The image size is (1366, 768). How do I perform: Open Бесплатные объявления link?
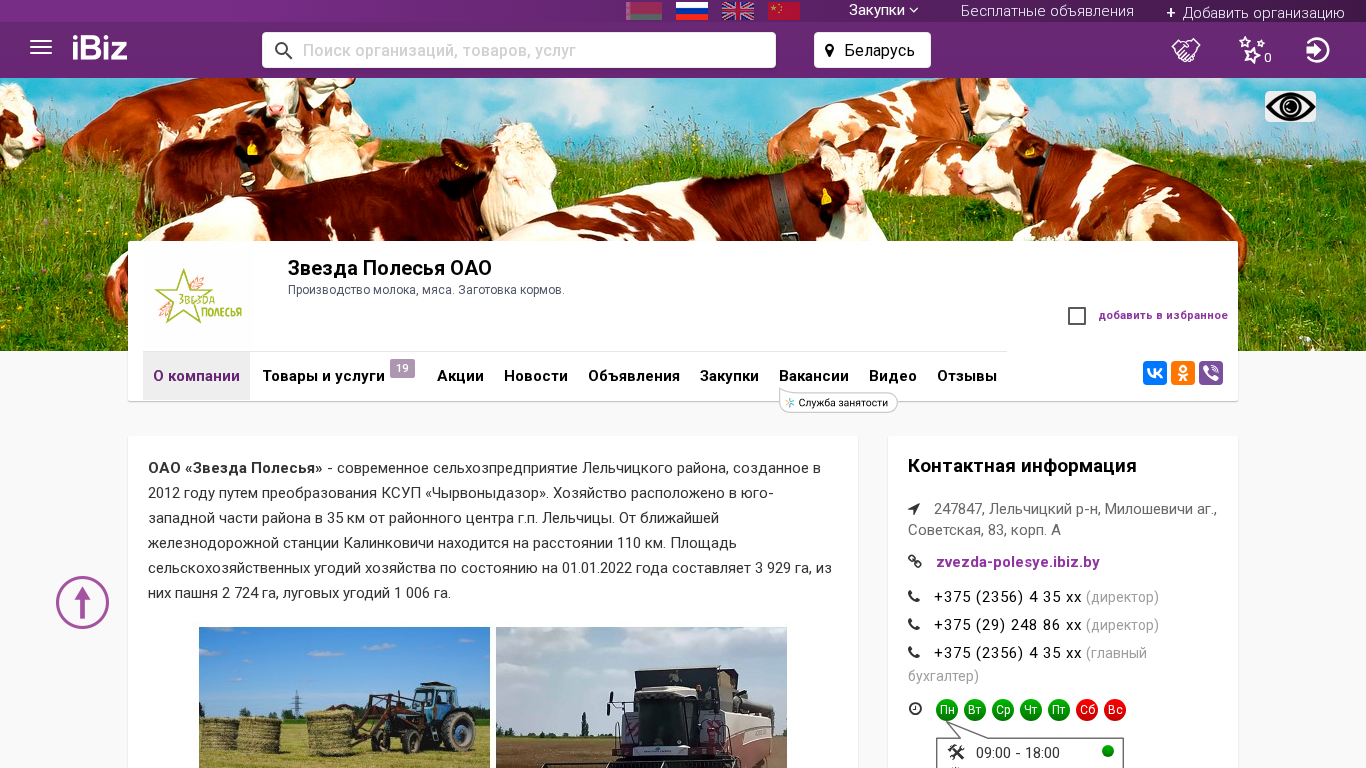tap(1047, 11)
